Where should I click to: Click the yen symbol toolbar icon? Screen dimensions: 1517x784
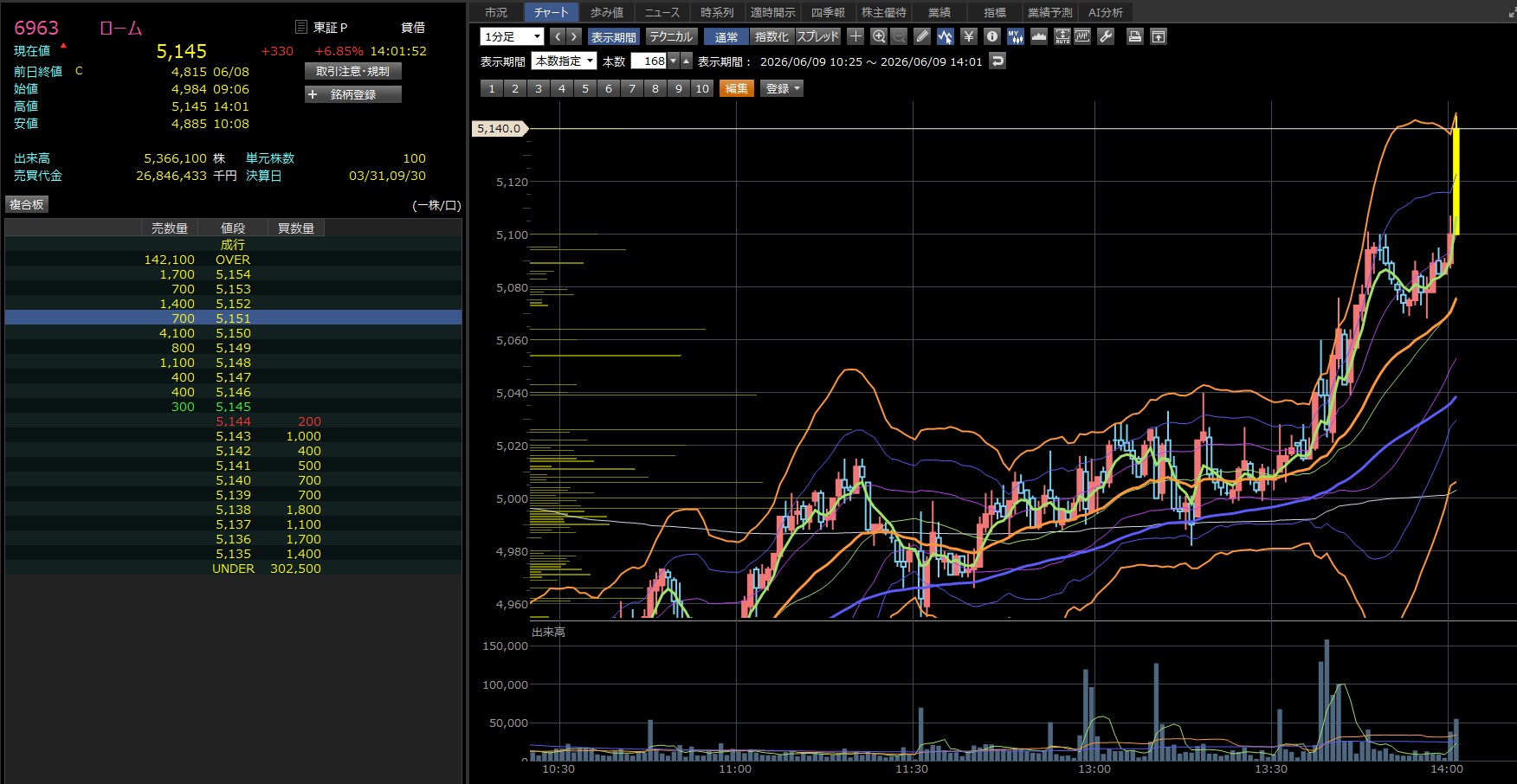pyautogui.click(x=969, y=36)
